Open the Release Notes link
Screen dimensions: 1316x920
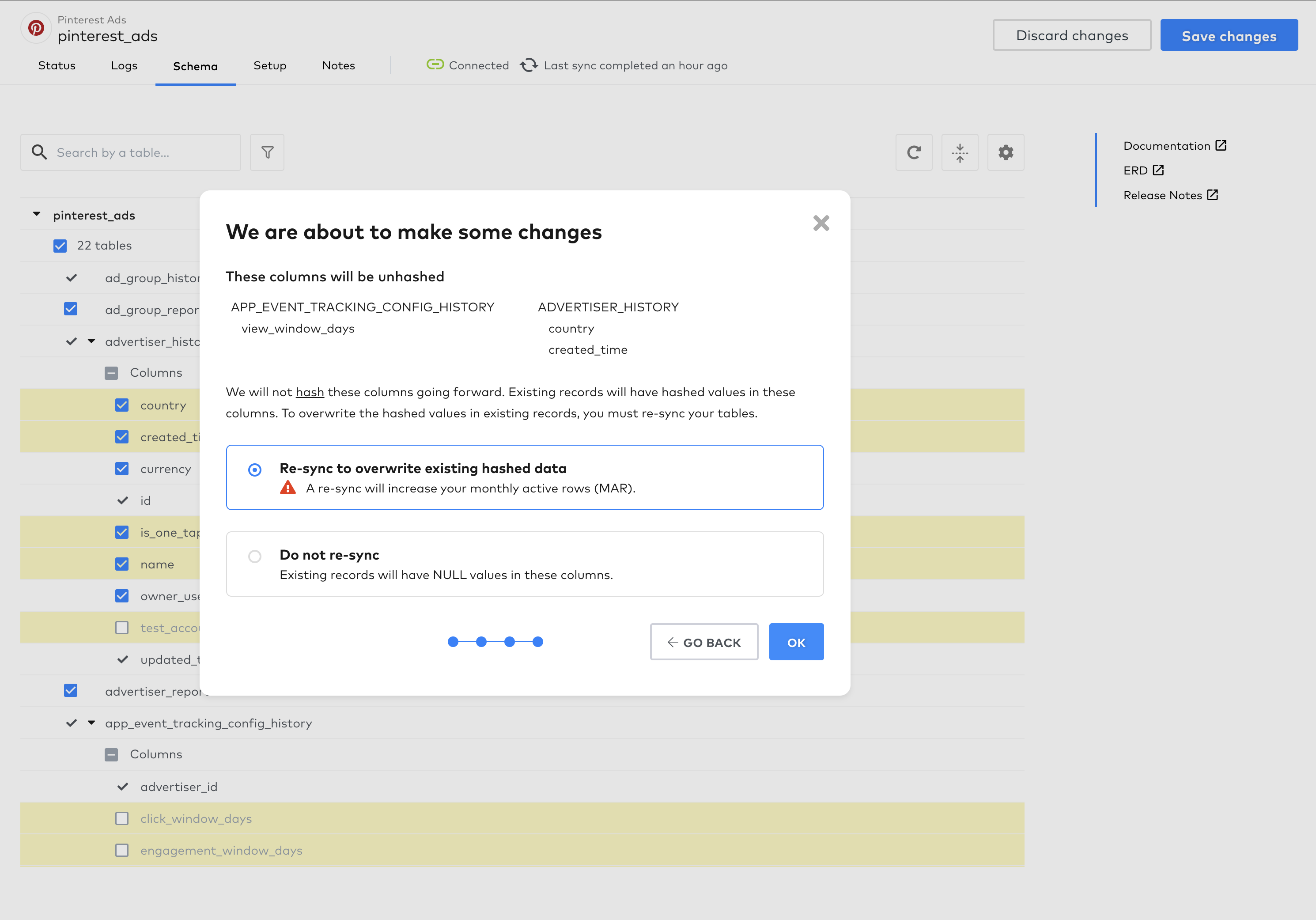1162,195
